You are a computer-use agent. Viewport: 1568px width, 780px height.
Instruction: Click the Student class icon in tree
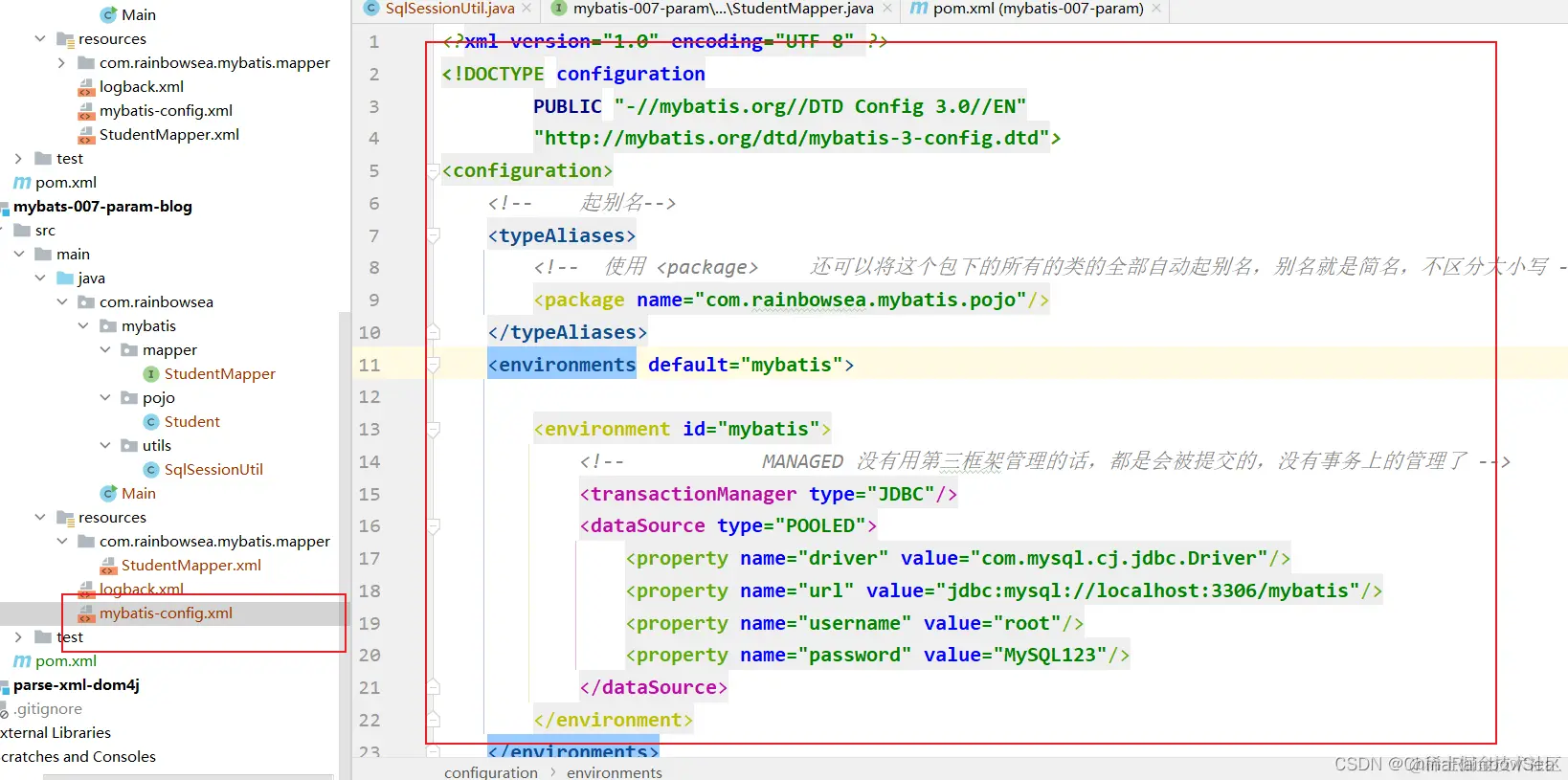pos(151,421)
